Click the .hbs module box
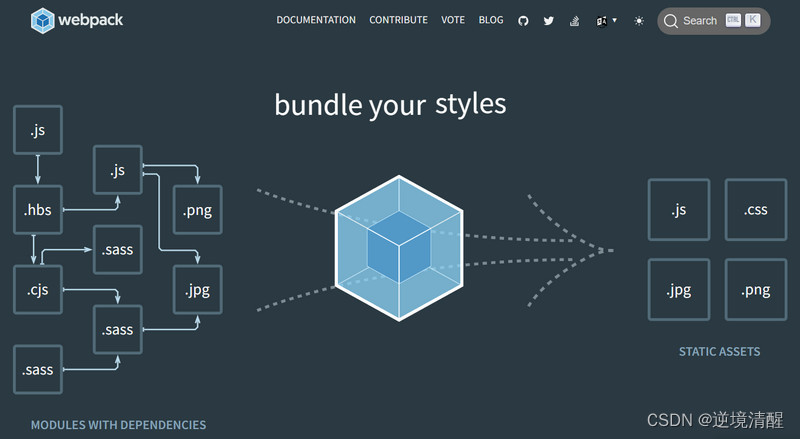The width and height of the screenshot is (800, 439). (38, 210)
